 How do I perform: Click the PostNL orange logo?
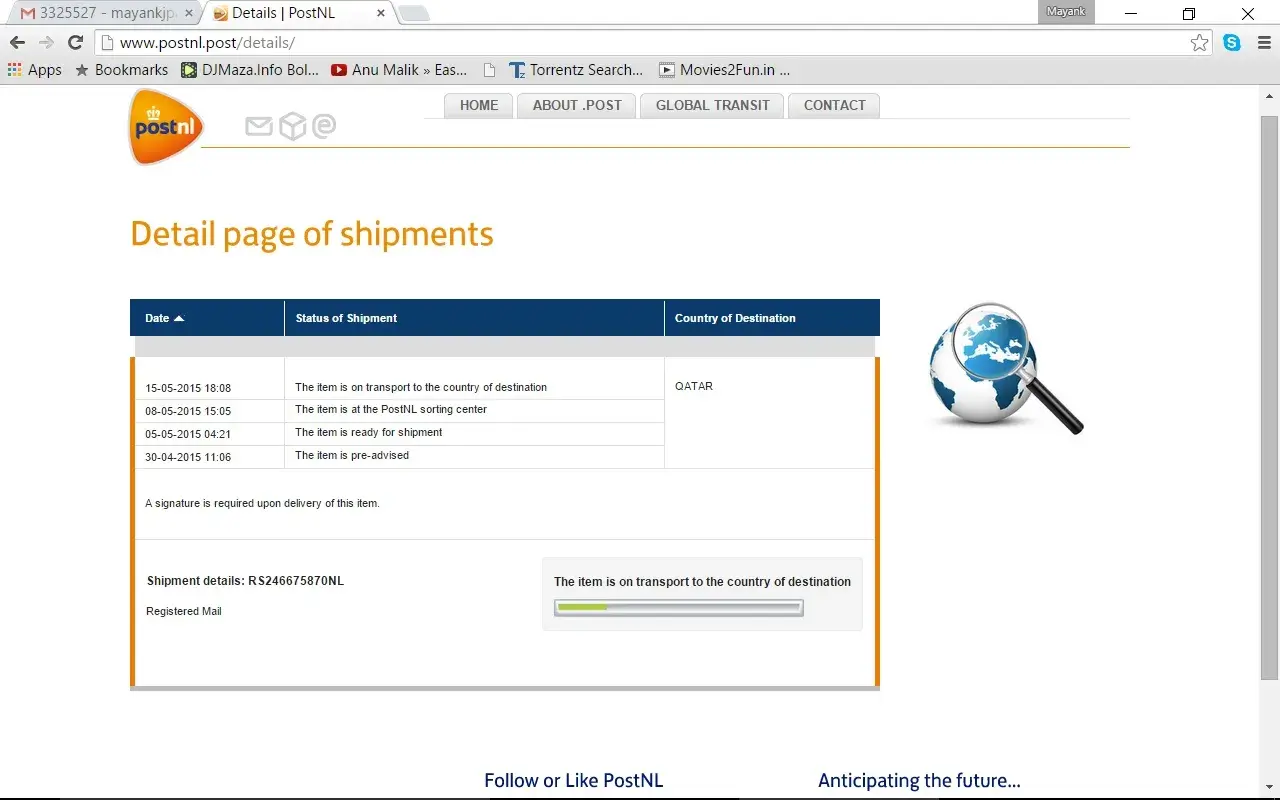tap(166, 127)
